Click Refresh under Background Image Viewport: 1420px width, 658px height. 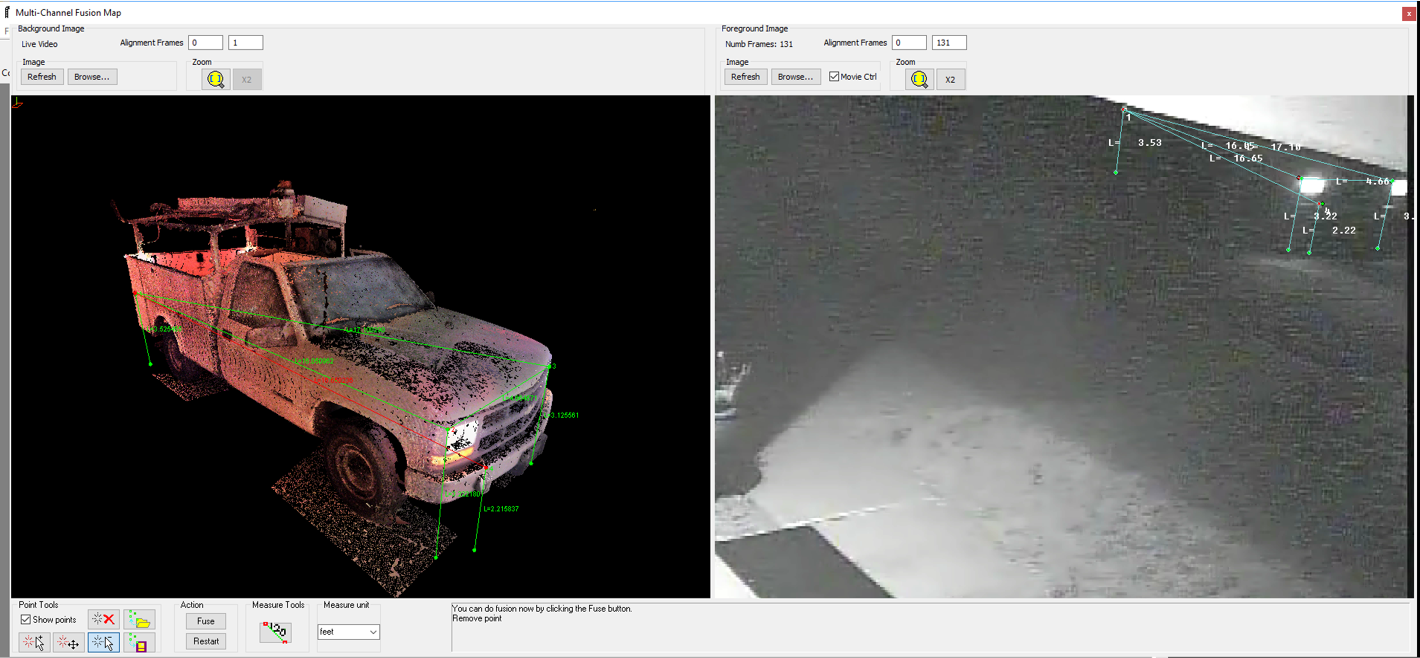point(42,77)
